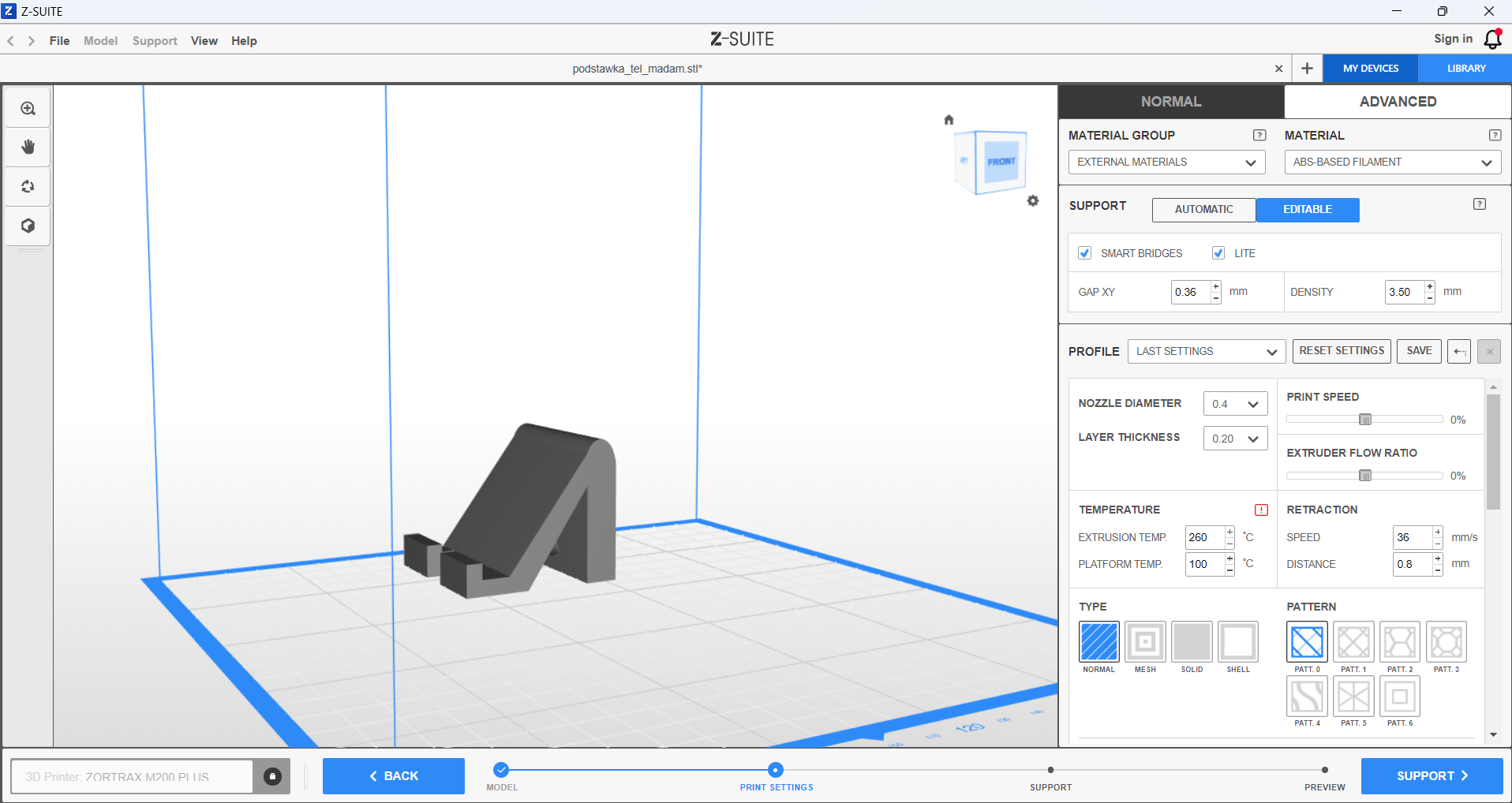Image resolution: width=1512 pixels, height=803 pixels.
Task: Open Library tab
Action: pyautogui.click(x=1465, y=69)
